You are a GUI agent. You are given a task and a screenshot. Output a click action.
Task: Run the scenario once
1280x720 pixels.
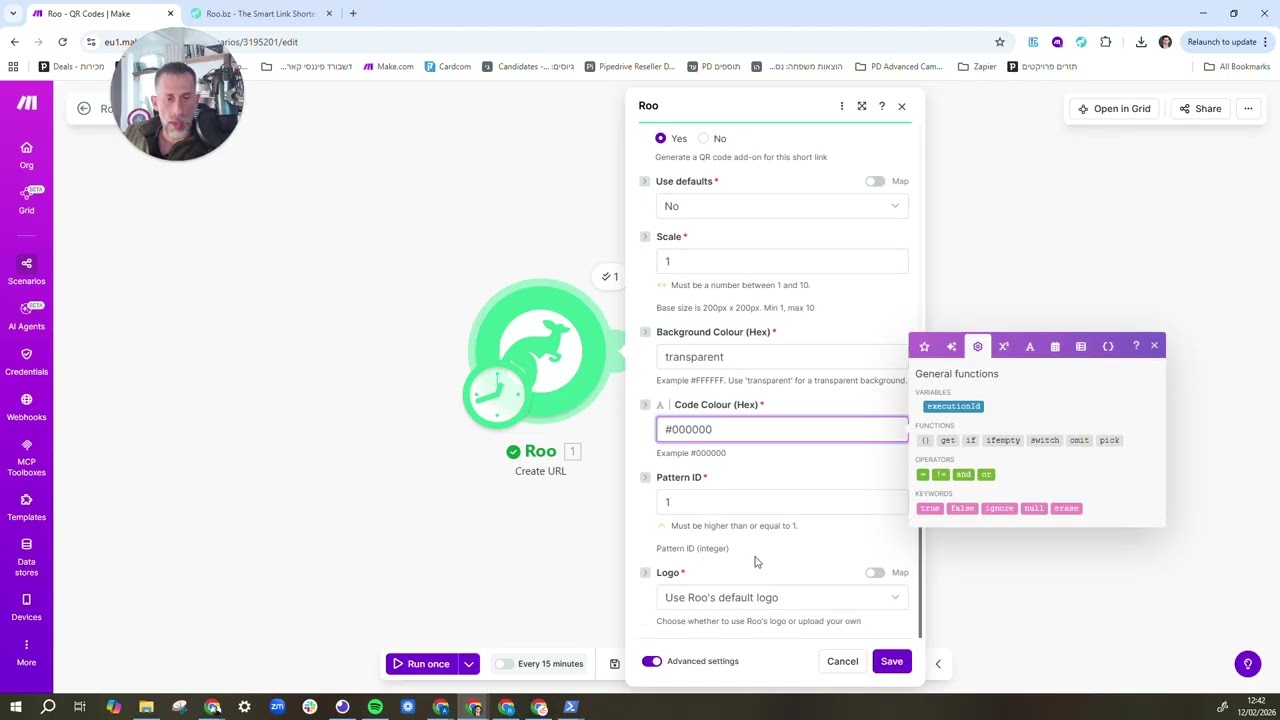tap(421, 664)
